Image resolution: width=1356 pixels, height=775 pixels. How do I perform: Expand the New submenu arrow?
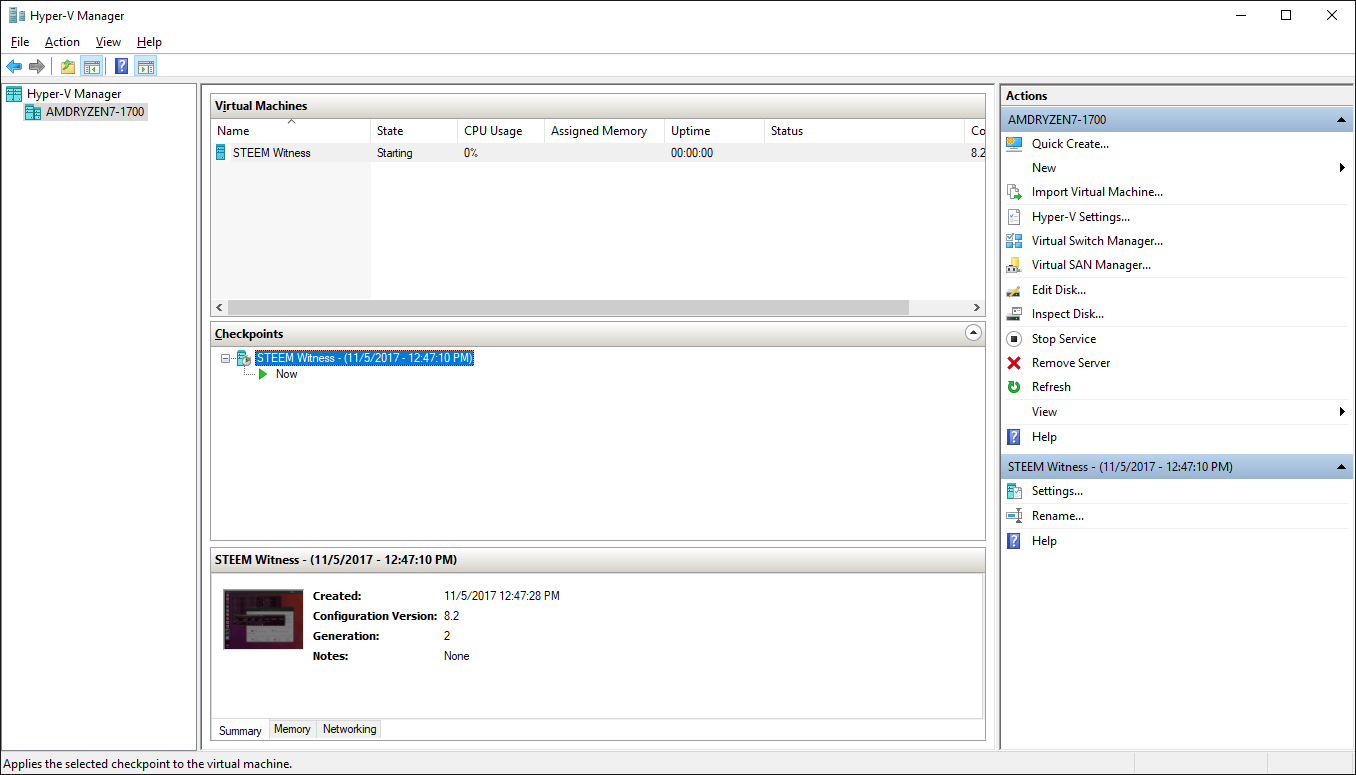1342,168
